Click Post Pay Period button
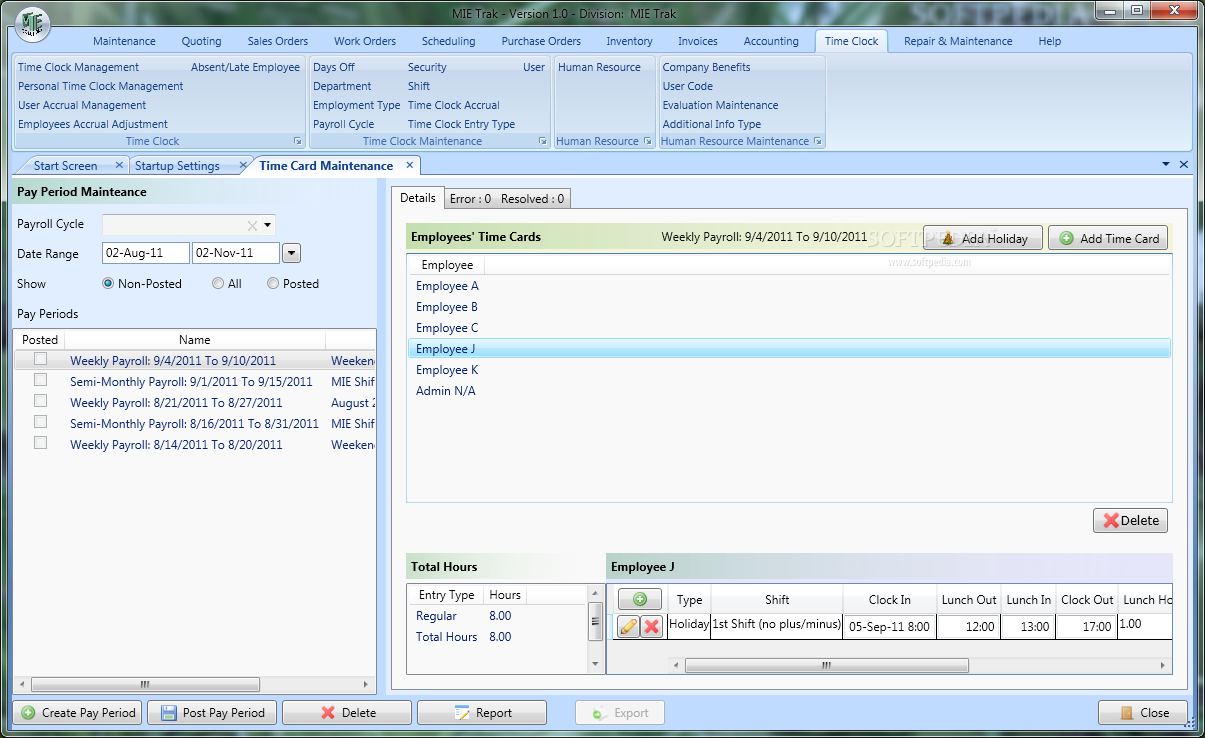 [x=212, y=713]
